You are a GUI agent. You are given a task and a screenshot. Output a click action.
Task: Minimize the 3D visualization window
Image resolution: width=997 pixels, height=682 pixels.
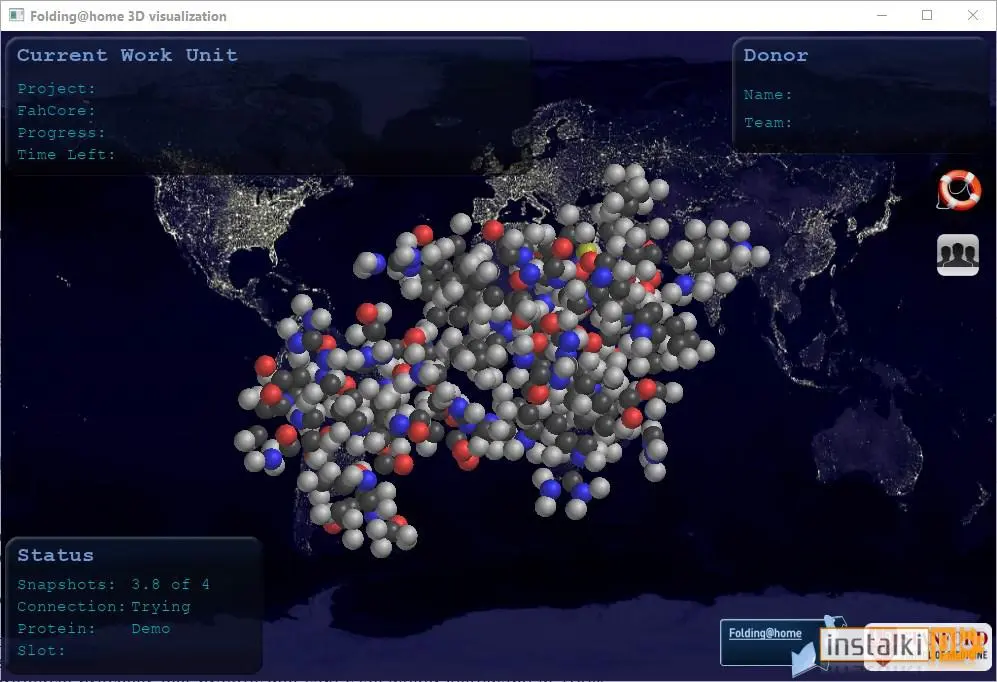click(882, 15)
